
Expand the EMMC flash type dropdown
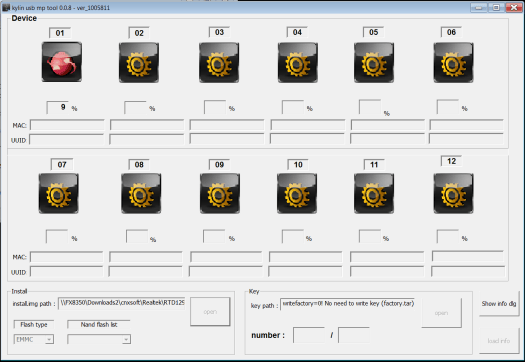(x=33, y=339)
